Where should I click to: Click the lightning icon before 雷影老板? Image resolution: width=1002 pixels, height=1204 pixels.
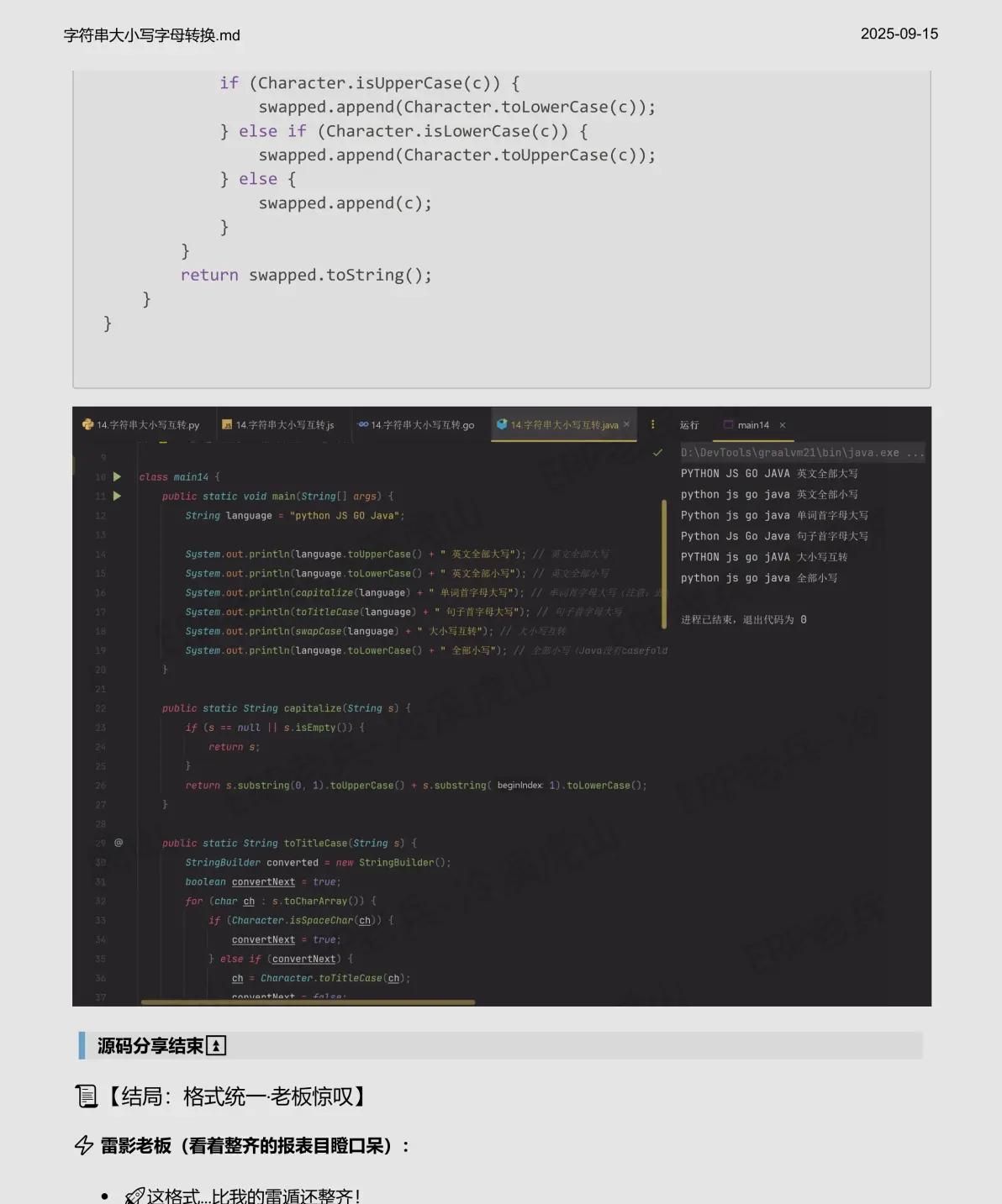[83, 1144]
